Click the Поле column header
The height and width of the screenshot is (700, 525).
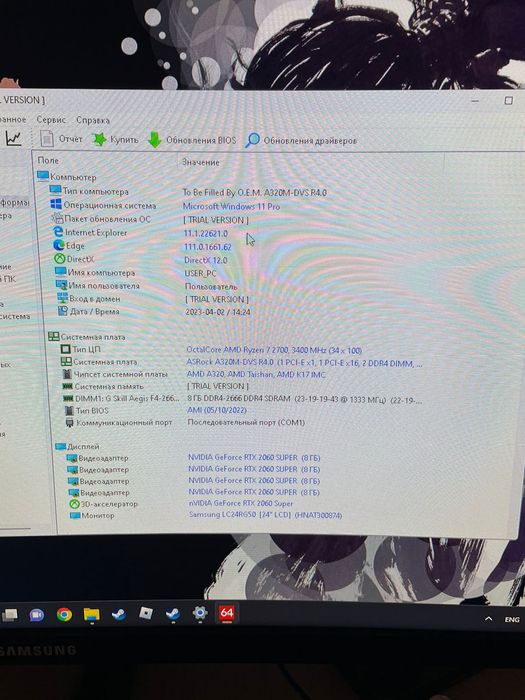coord(48,160)
